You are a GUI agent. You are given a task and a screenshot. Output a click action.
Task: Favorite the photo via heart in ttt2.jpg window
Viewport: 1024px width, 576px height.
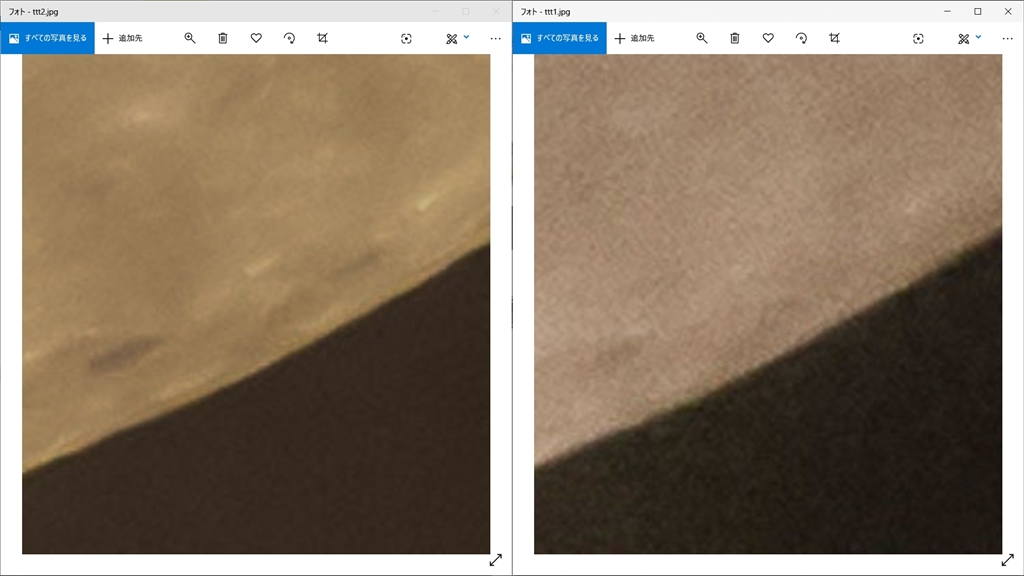tap(256, 38)
